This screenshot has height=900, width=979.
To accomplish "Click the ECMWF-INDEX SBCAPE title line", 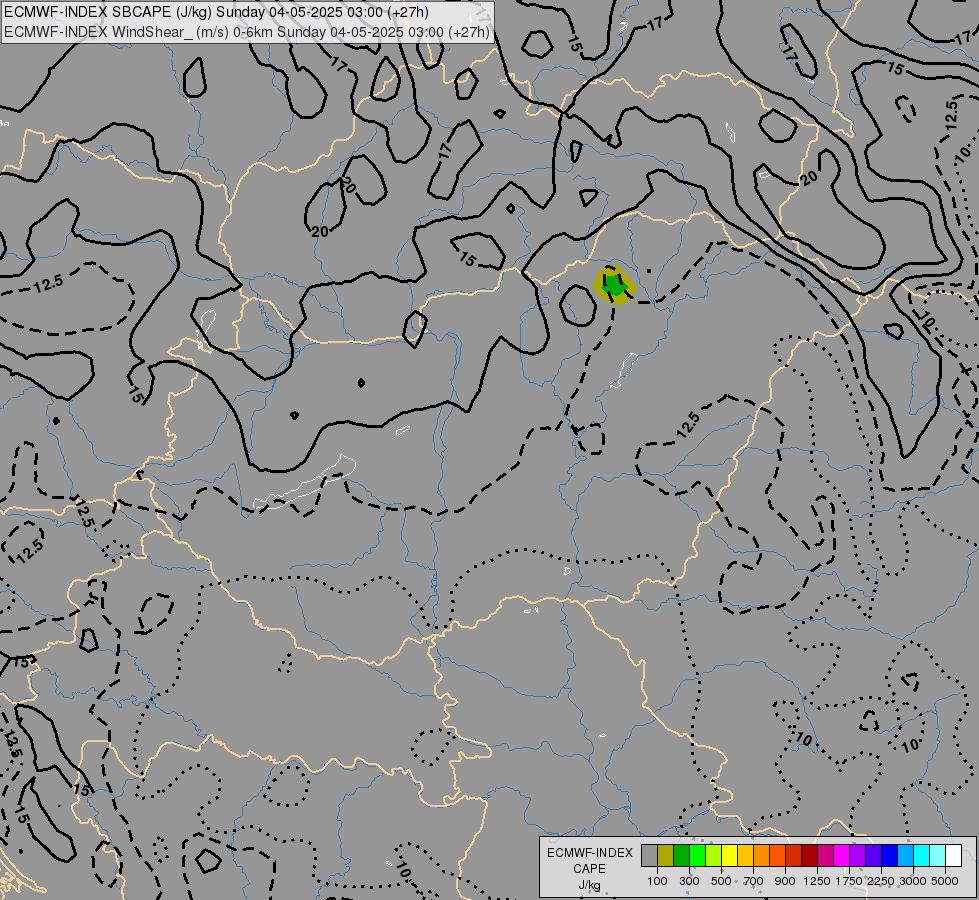I will (x=216, y=13).
